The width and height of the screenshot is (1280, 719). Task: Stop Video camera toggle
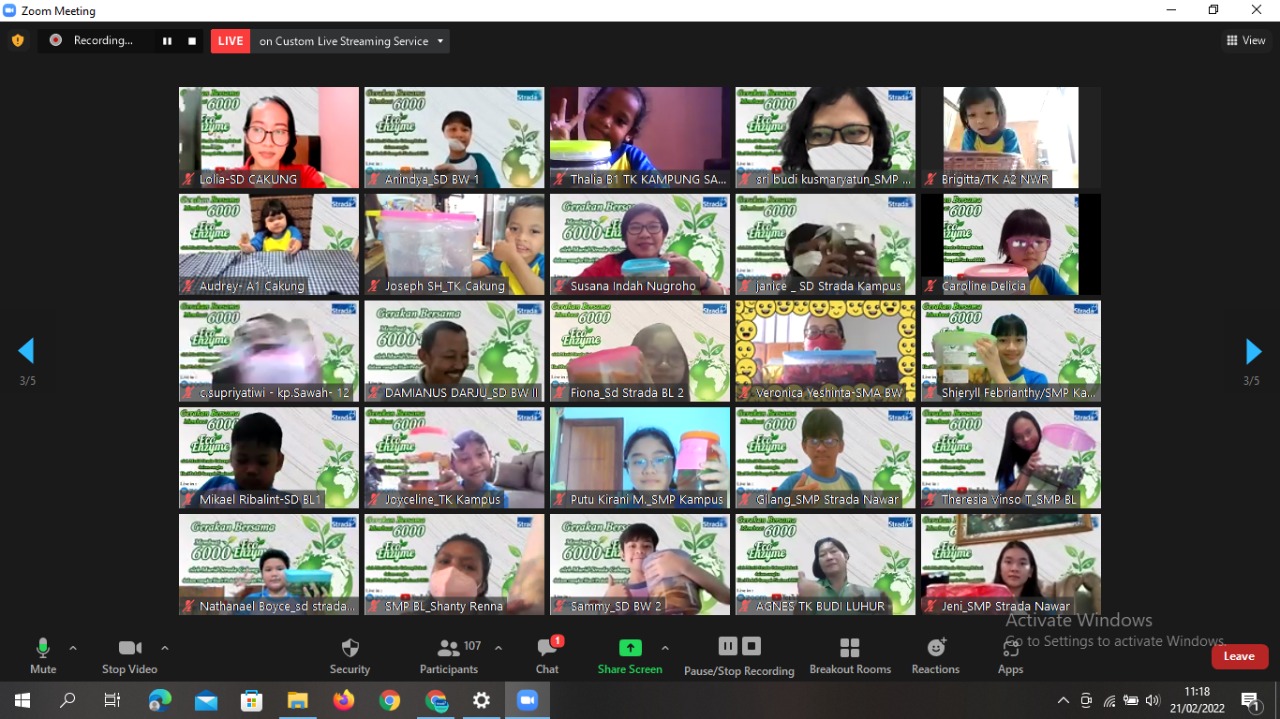tap(130, 655)
